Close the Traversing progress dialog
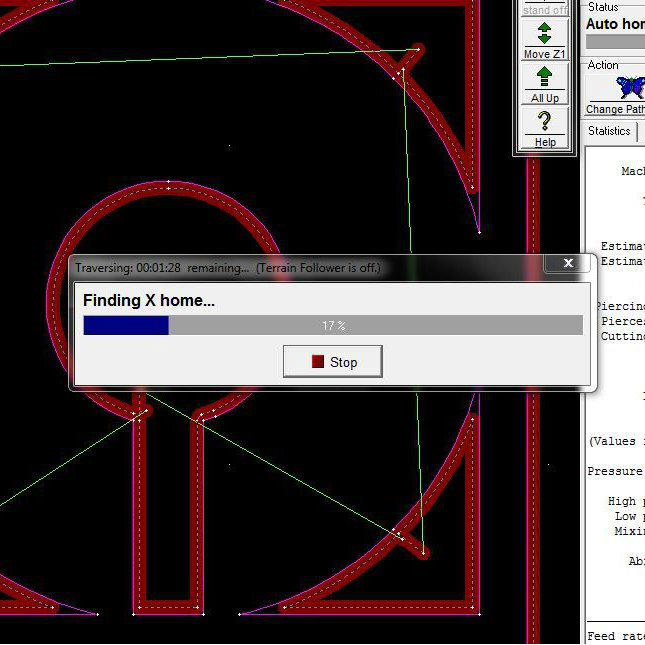 click(x=568, y=264)
